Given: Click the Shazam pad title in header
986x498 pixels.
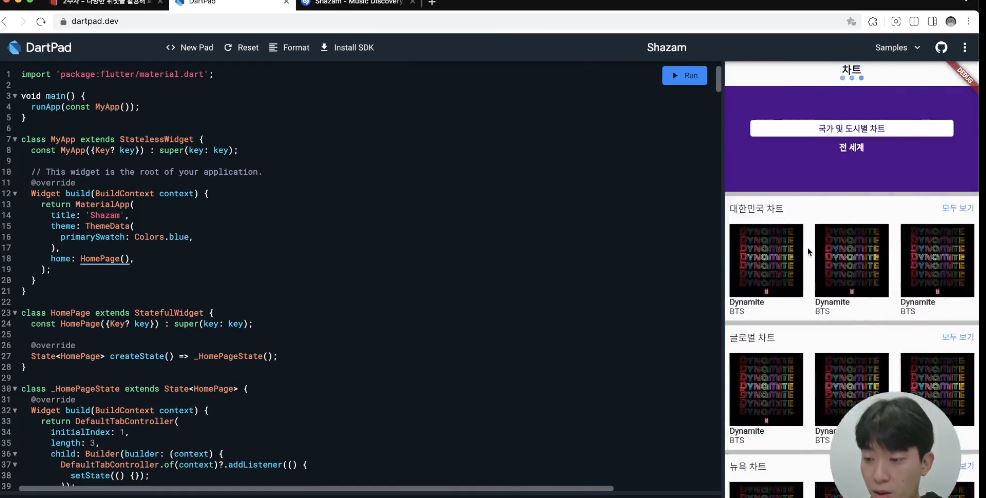Looking at the screenshot, I should [667, 48].
